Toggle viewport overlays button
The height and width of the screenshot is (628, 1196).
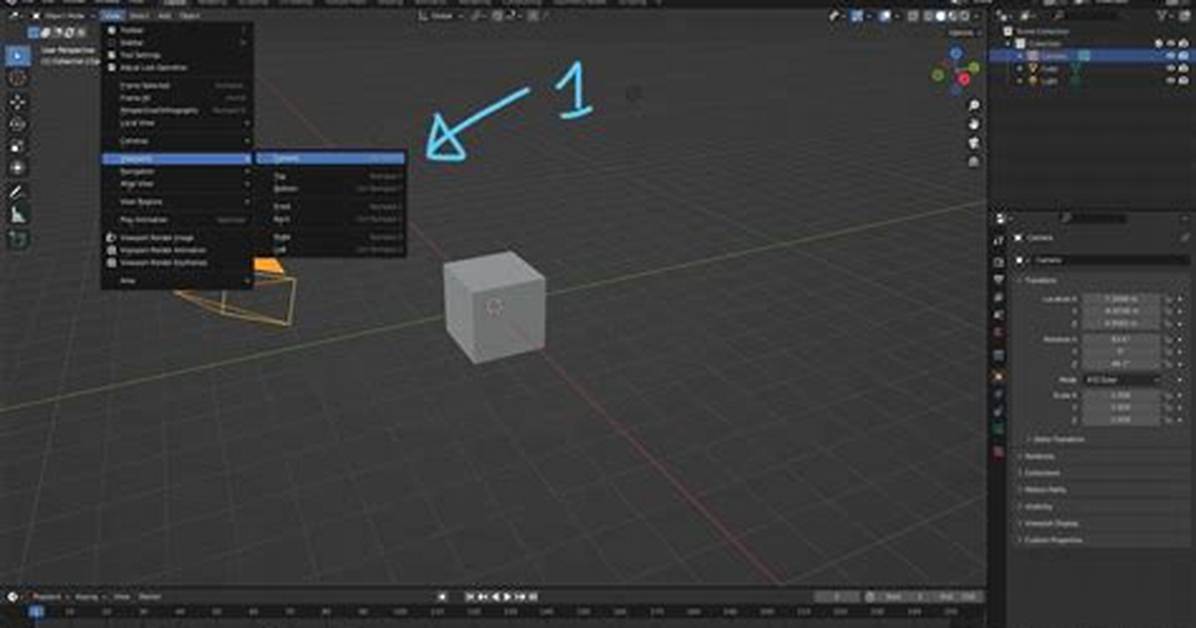coord(885,16)
